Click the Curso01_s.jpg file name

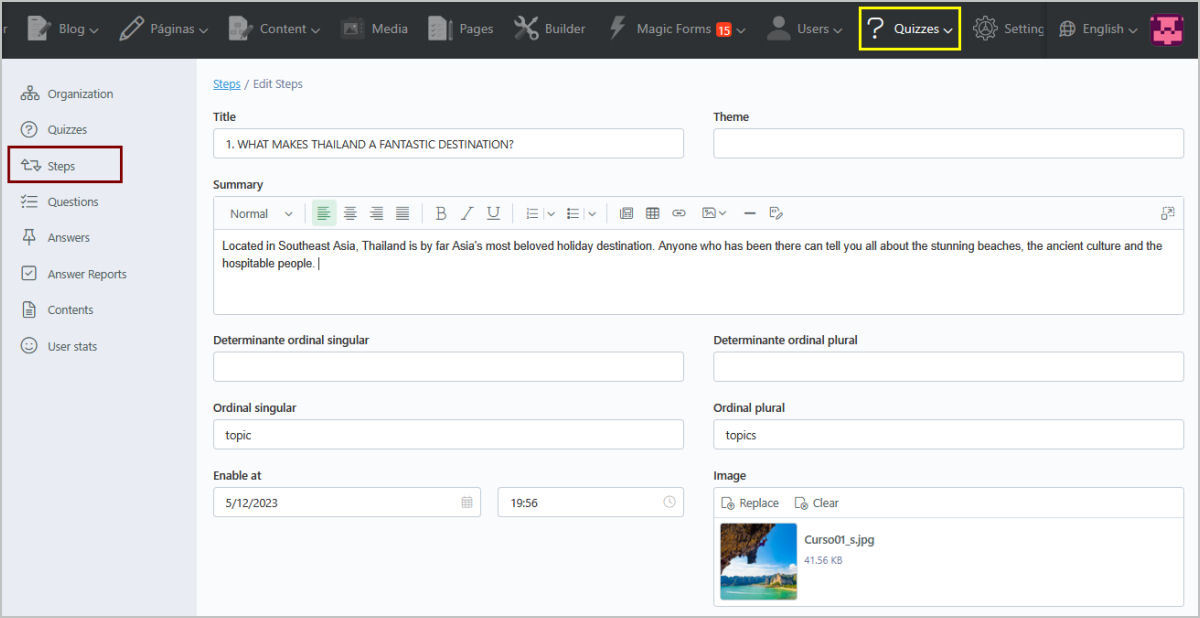[839, 540]
